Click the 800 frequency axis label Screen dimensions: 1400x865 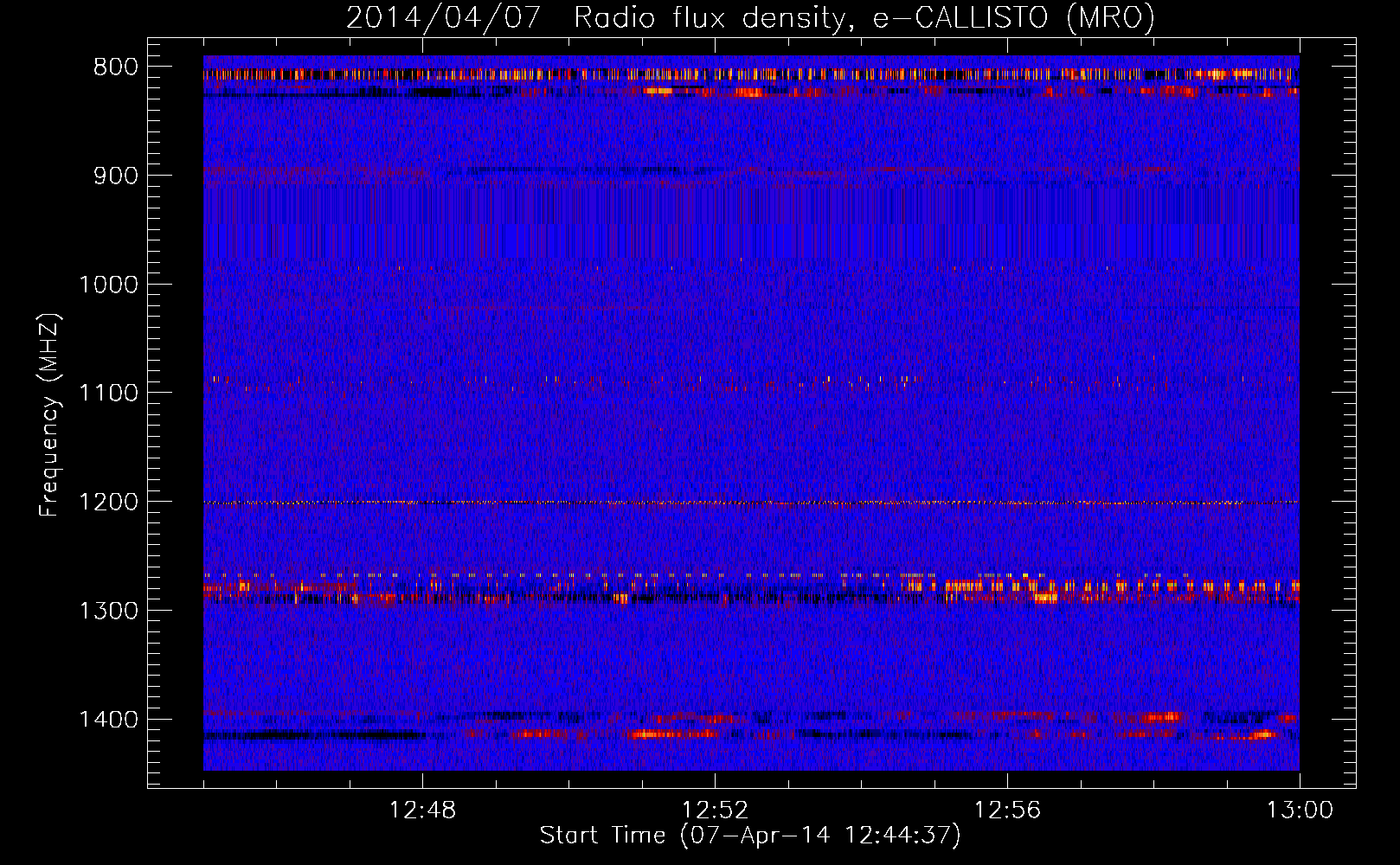pyautogui.click(x=116, y=67)
